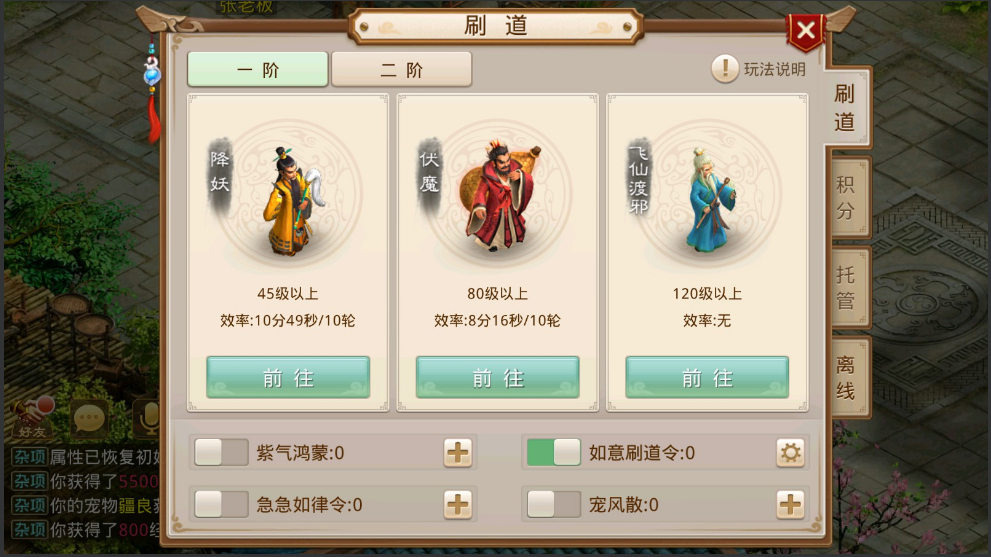The width and height of the screenshot is (991, 557).
Task: Click the 玩法说明 exclamation icon
Action: tap(725, 68)
